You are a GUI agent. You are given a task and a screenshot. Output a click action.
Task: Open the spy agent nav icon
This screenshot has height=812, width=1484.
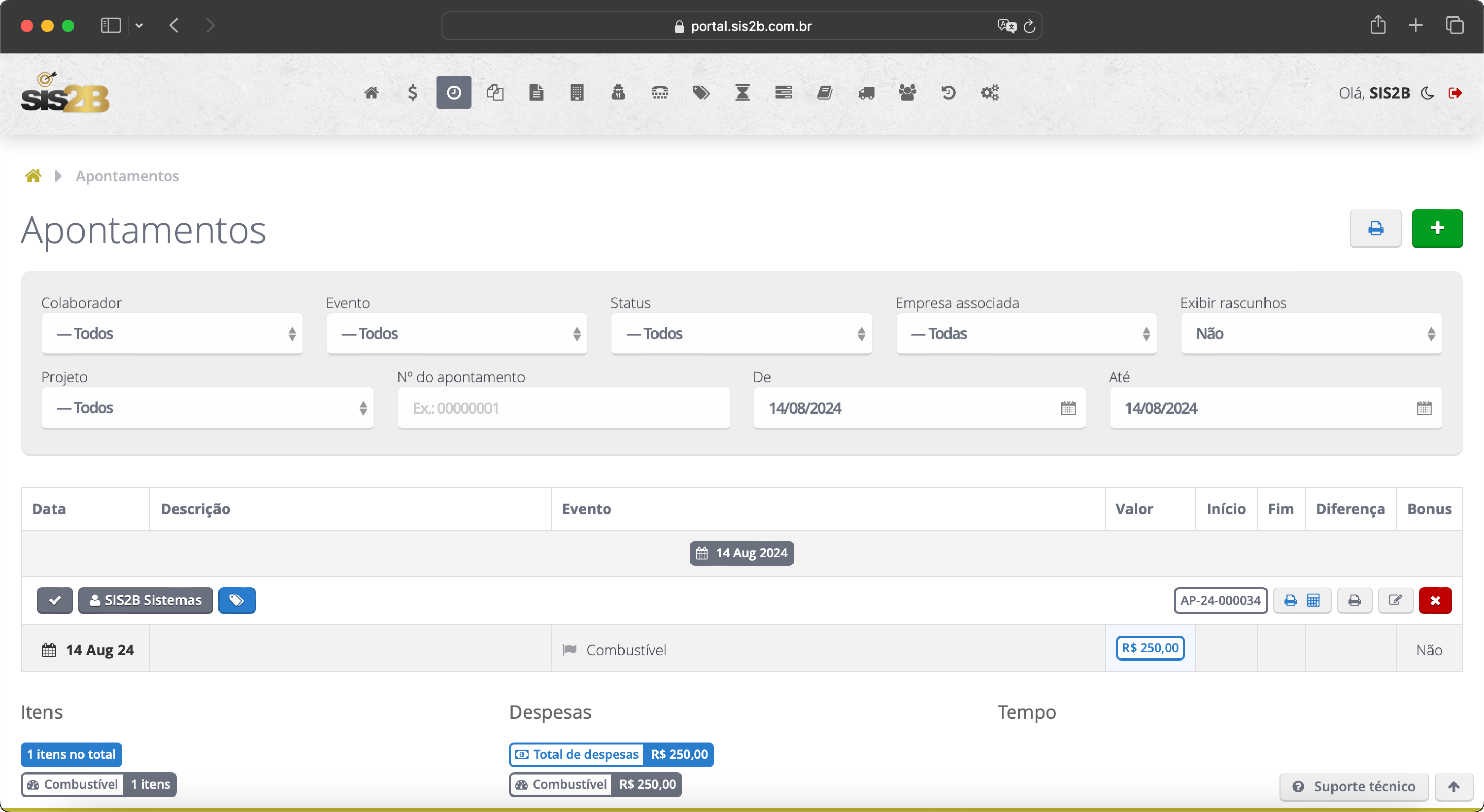[618, 93]
